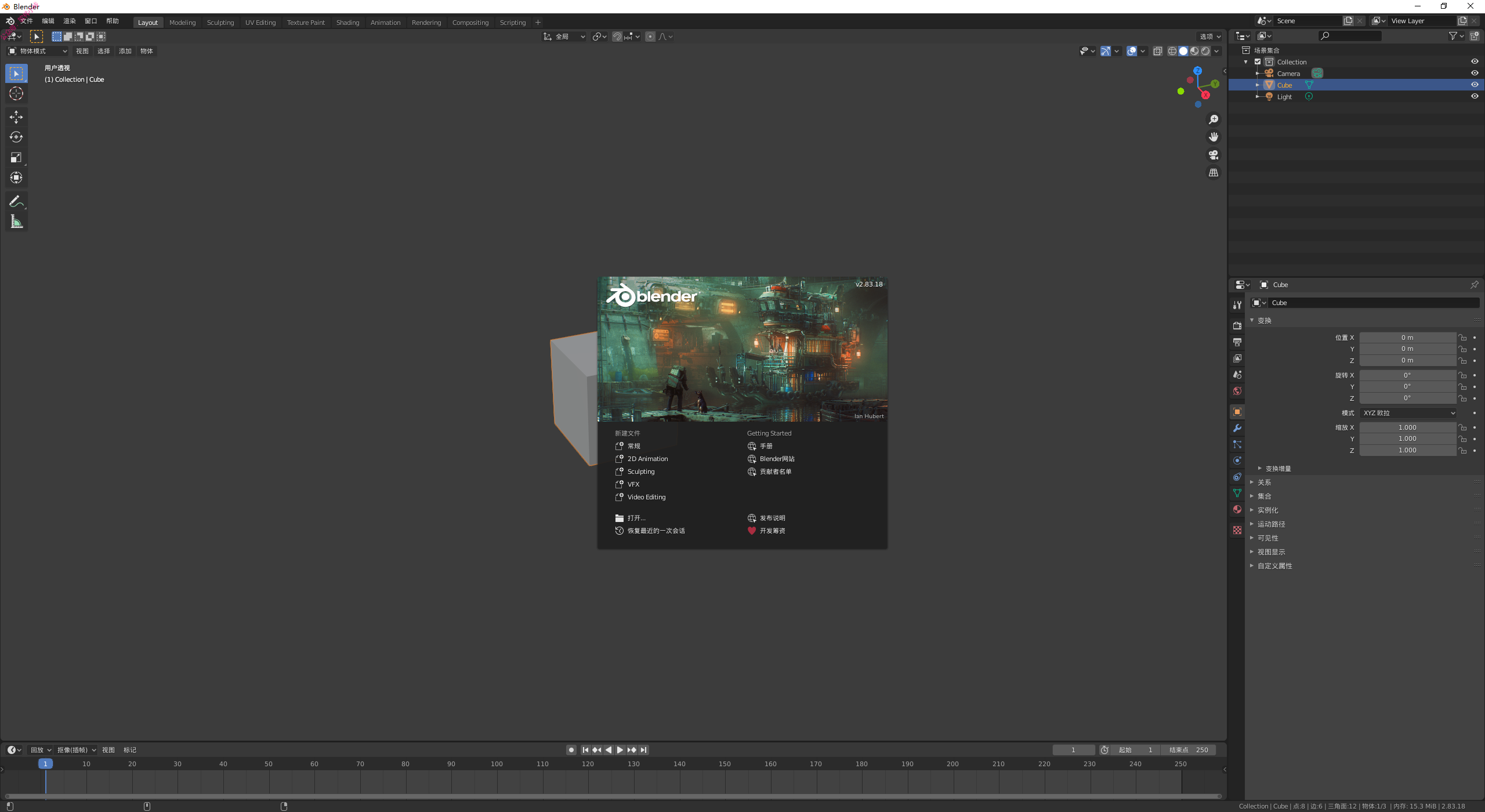Open the 回放 playback dropdown
Screen dimensions: 1485x812
pyautogui.click(x=41, y=750)
